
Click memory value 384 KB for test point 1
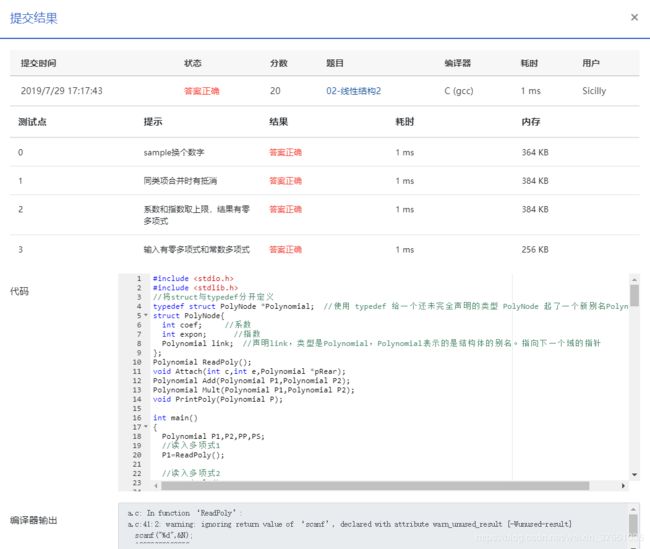[x=535, y=181]
